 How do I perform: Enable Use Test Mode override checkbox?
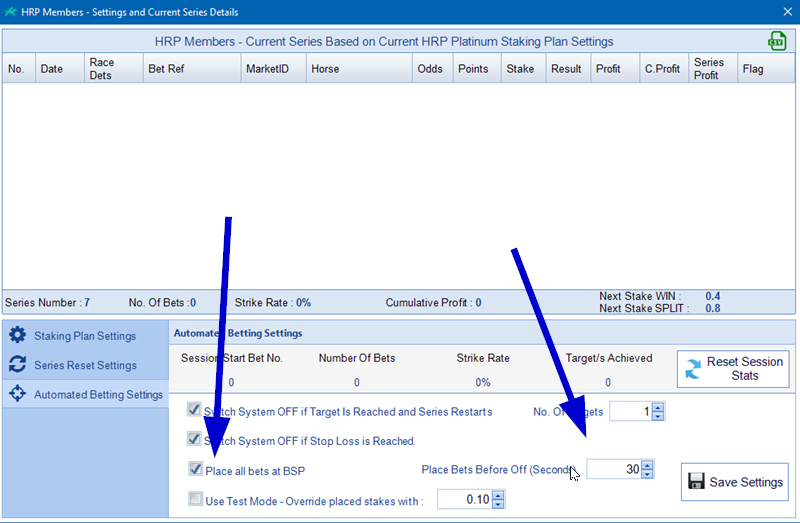pyautogui.click(x=195, y=499)
